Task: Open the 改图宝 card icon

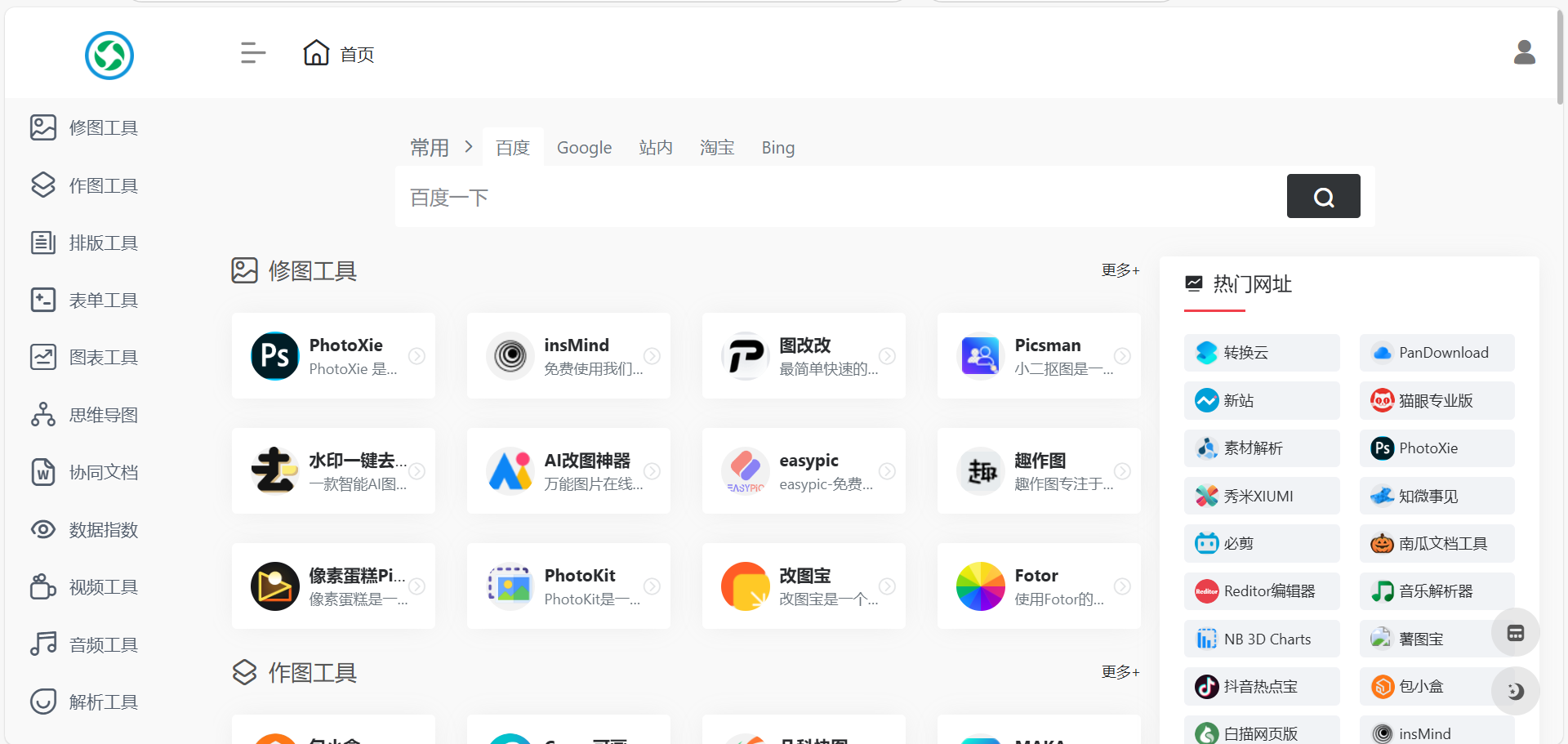Action: [745, 586]
